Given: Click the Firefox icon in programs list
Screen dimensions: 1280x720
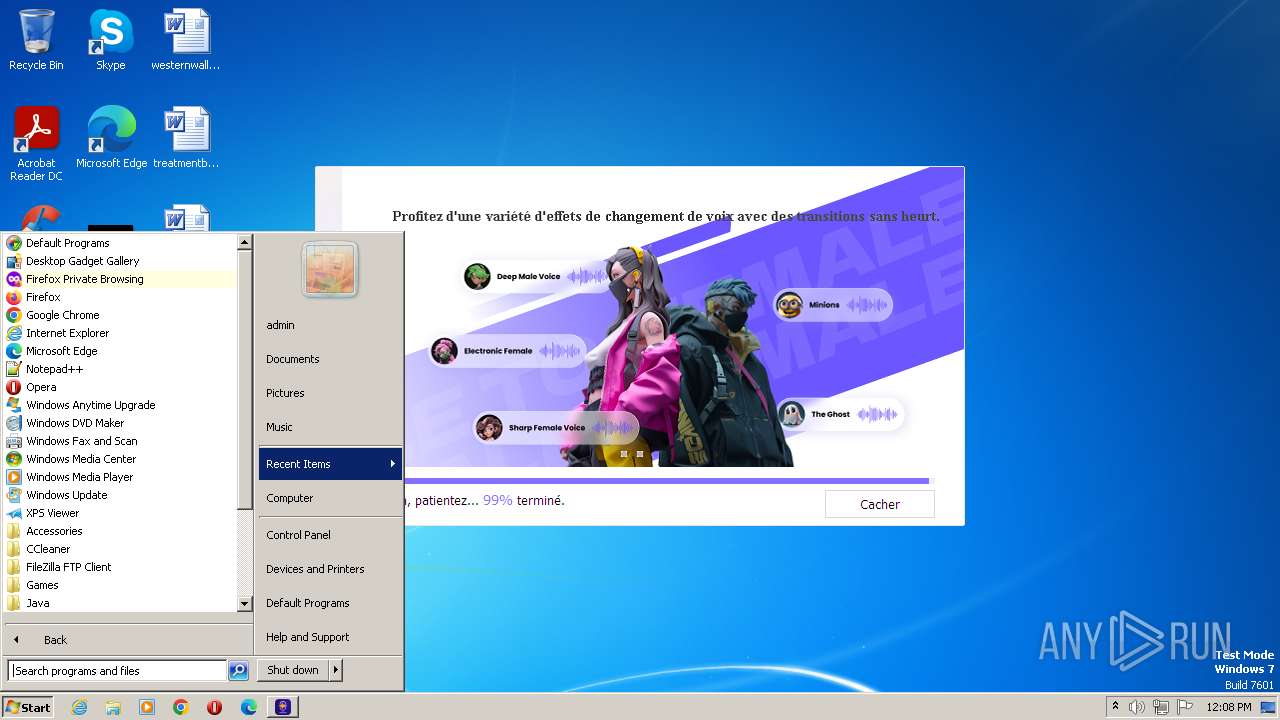Looking at the screenshot, I should pos(14,297).
